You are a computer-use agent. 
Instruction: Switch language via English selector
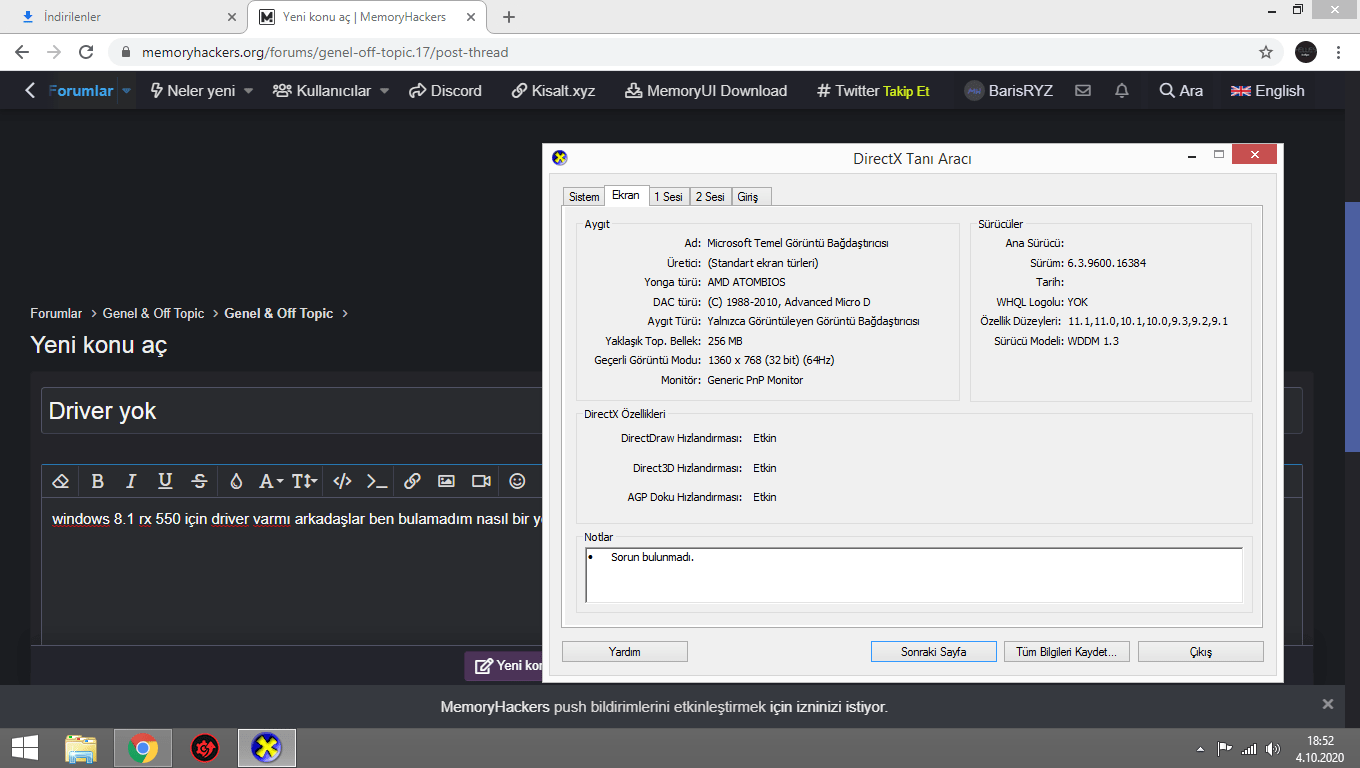(1267, 91)
